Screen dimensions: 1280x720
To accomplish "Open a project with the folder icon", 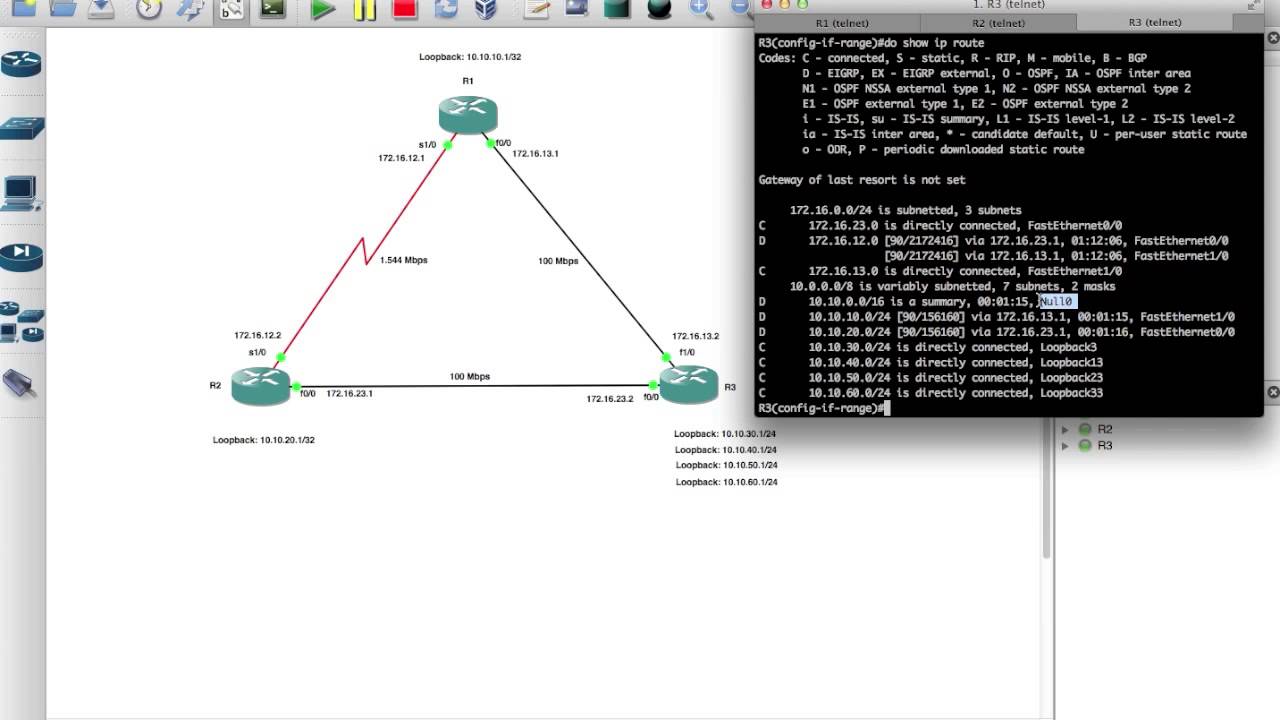I will tap(63, 8).
